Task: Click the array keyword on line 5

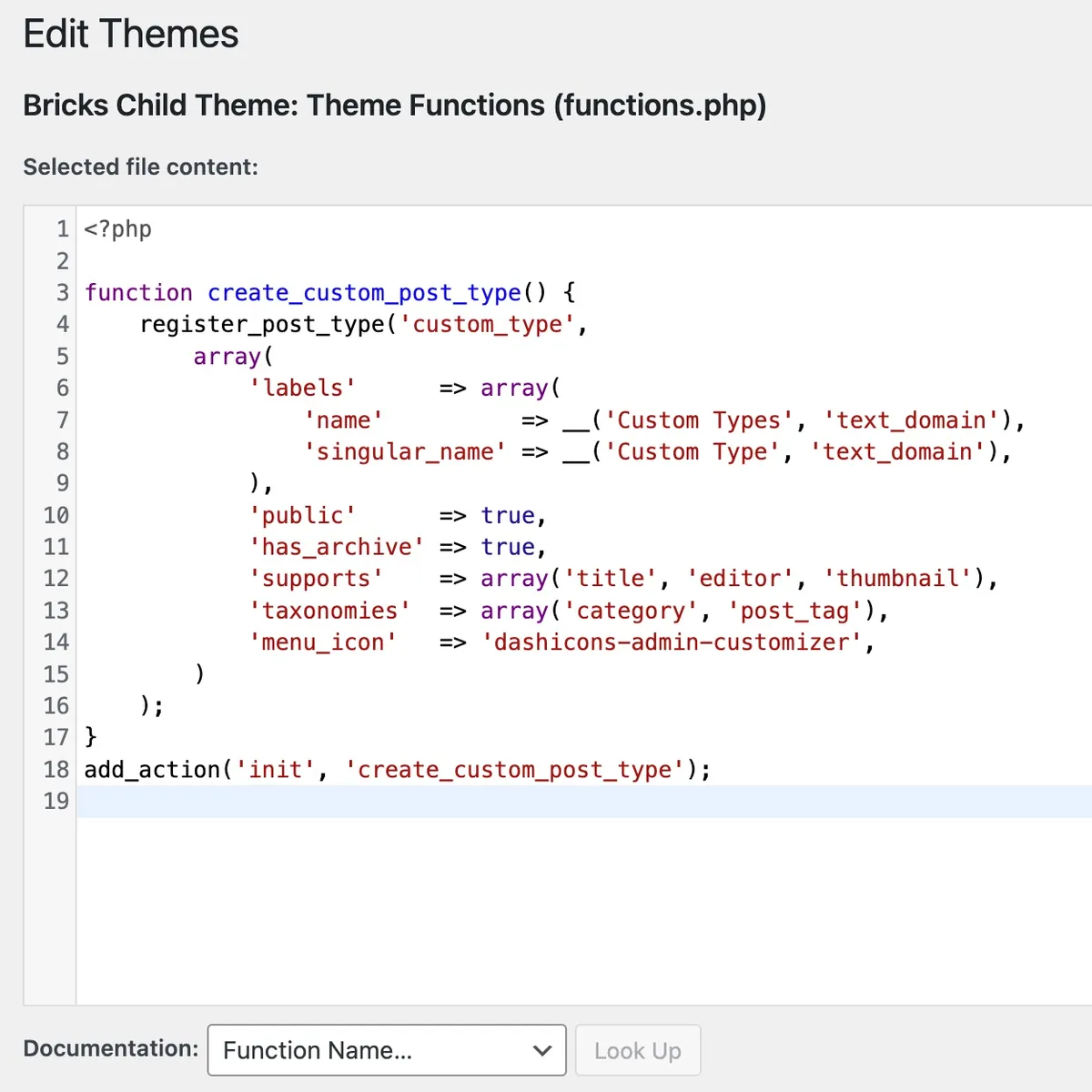Action: [x=227, y=357]
